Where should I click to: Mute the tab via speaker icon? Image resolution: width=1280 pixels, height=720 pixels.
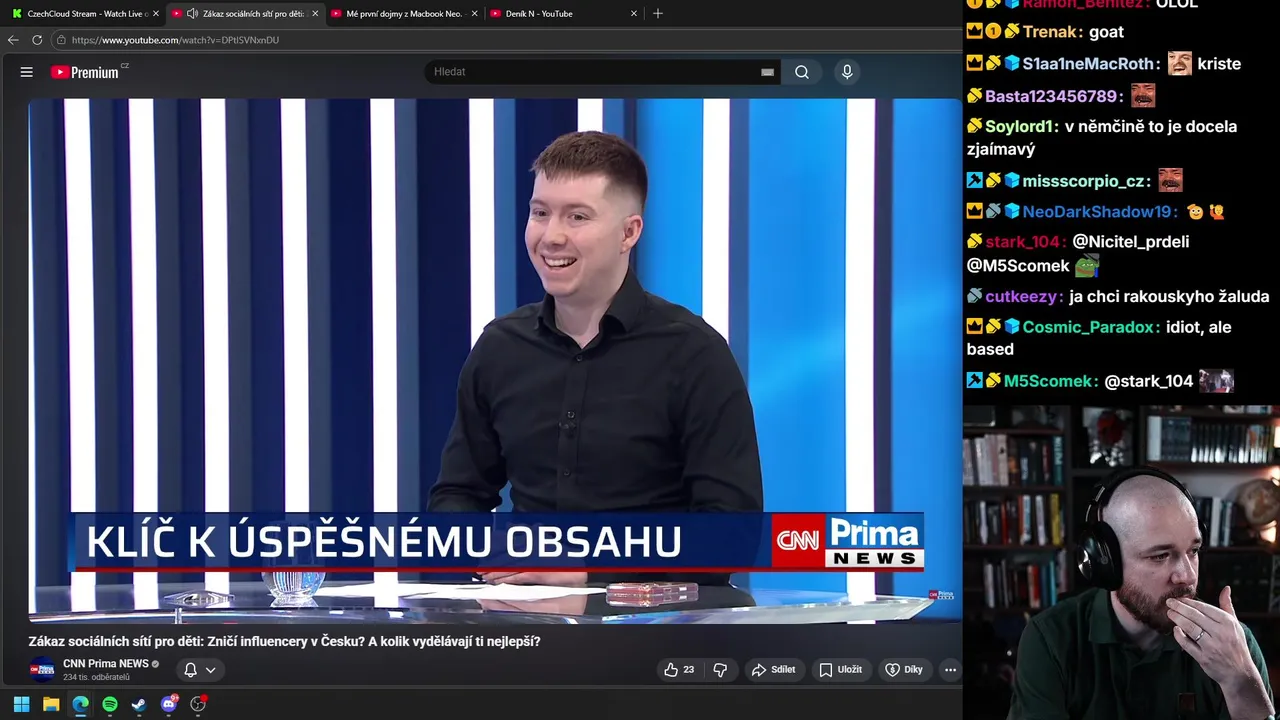pyautogui.click(x=192, y=14)
